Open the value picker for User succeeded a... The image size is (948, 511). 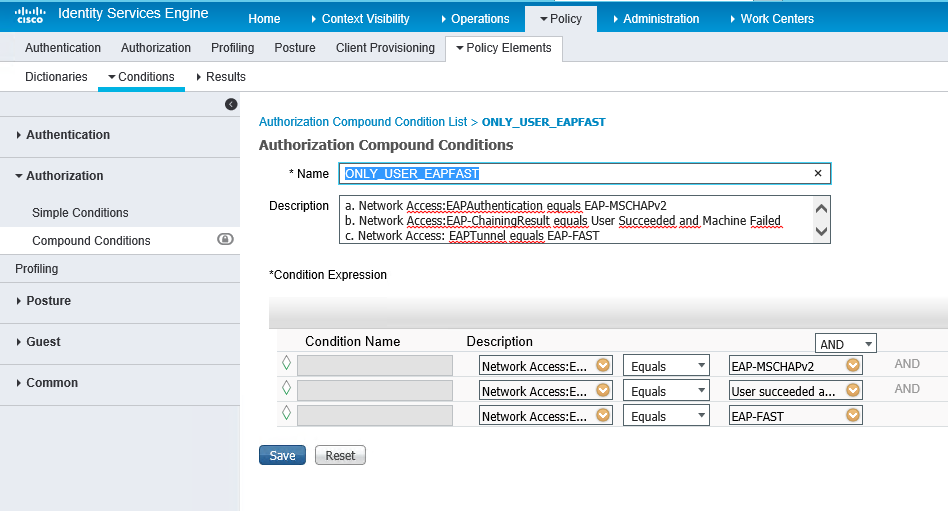pyautogui.click(x=853, y=390)
